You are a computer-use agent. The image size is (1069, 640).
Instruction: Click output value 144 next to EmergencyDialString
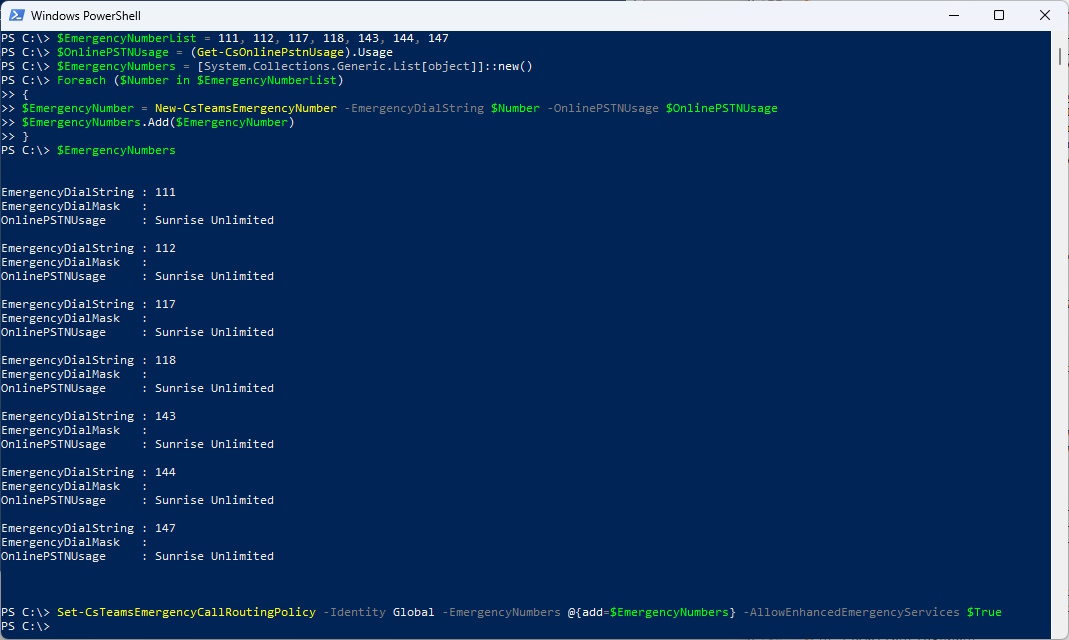(165, 472)
